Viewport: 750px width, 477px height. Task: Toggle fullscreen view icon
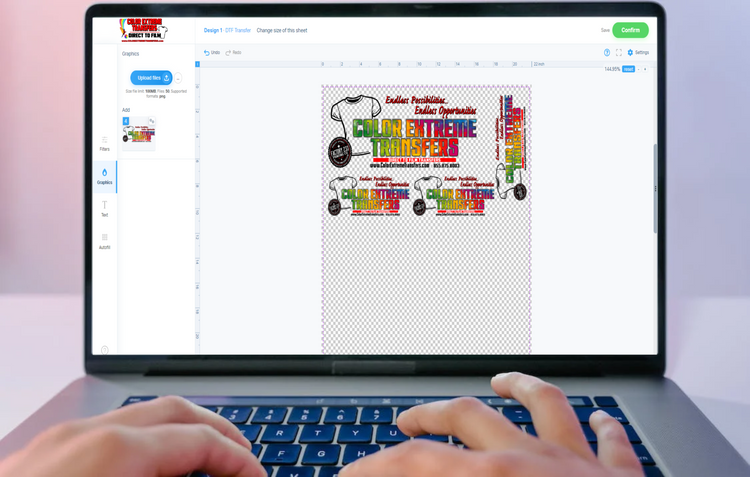pos(619,53)
